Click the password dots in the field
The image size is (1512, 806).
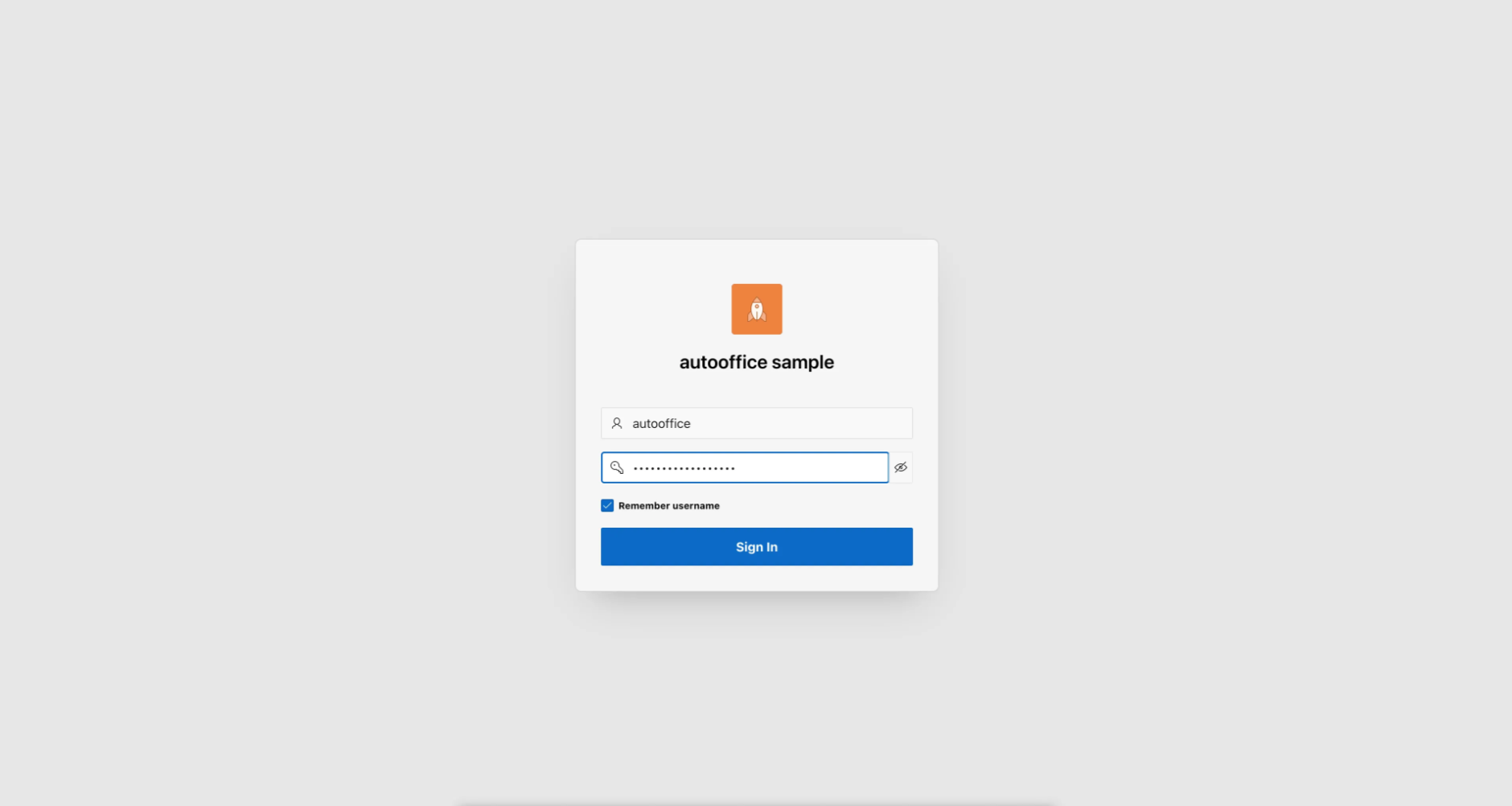(684, 467)
